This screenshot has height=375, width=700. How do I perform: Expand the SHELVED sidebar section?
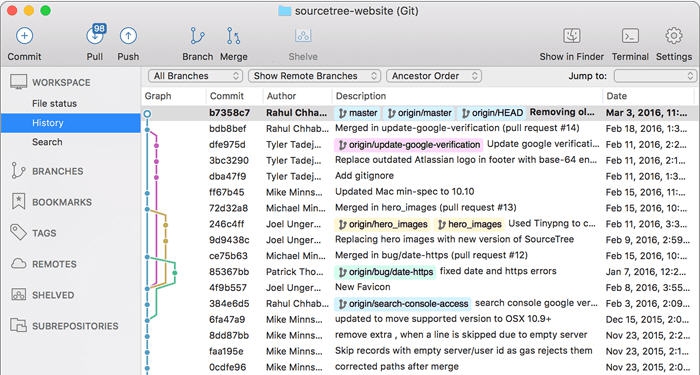coord(53,295)
